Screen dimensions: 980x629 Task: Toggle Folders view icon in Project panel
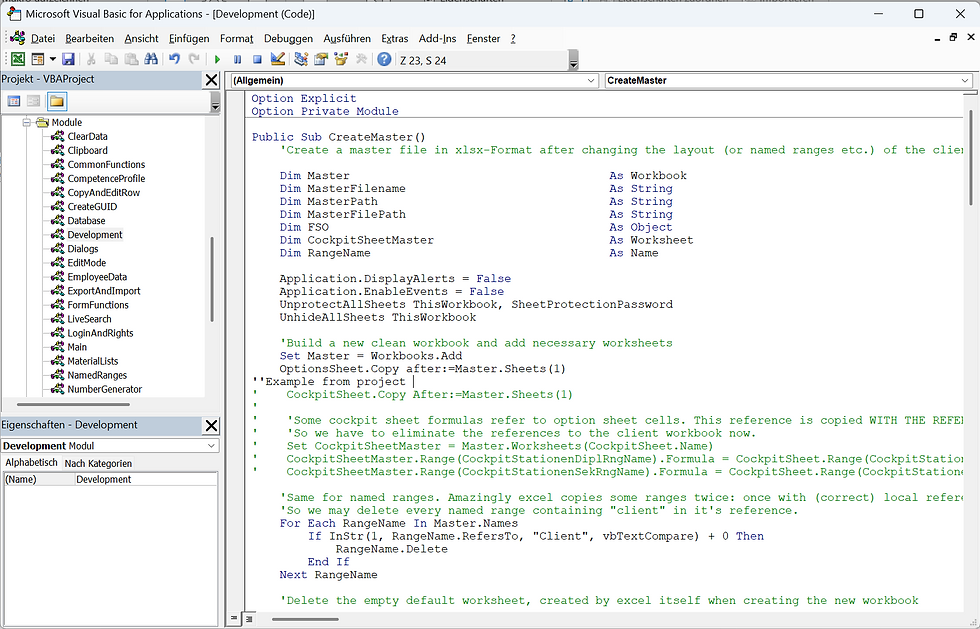57,101
